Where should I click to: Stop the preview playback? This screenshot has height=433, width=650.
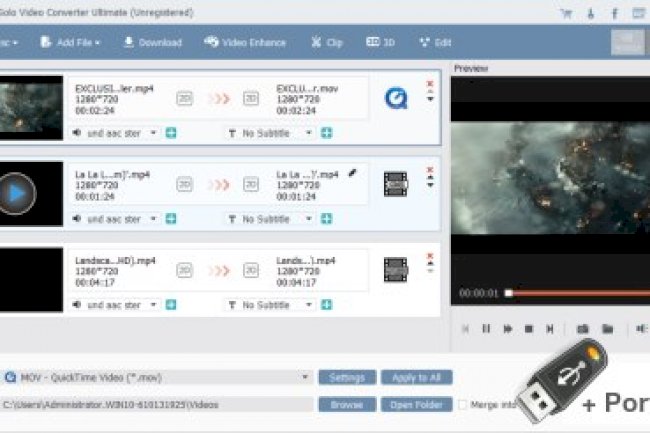[x=528, y=328]
